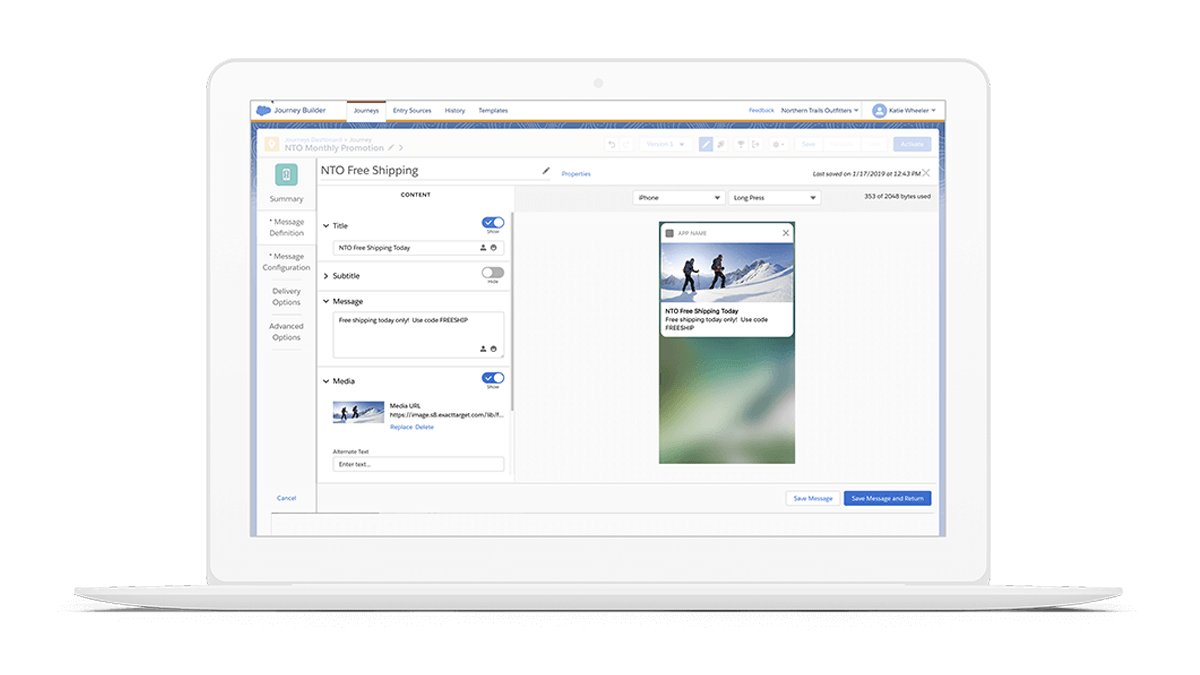The image size is (1200, 675).
Task: Click the teal mobile push icon above Summary
Action: click(286, 175)
